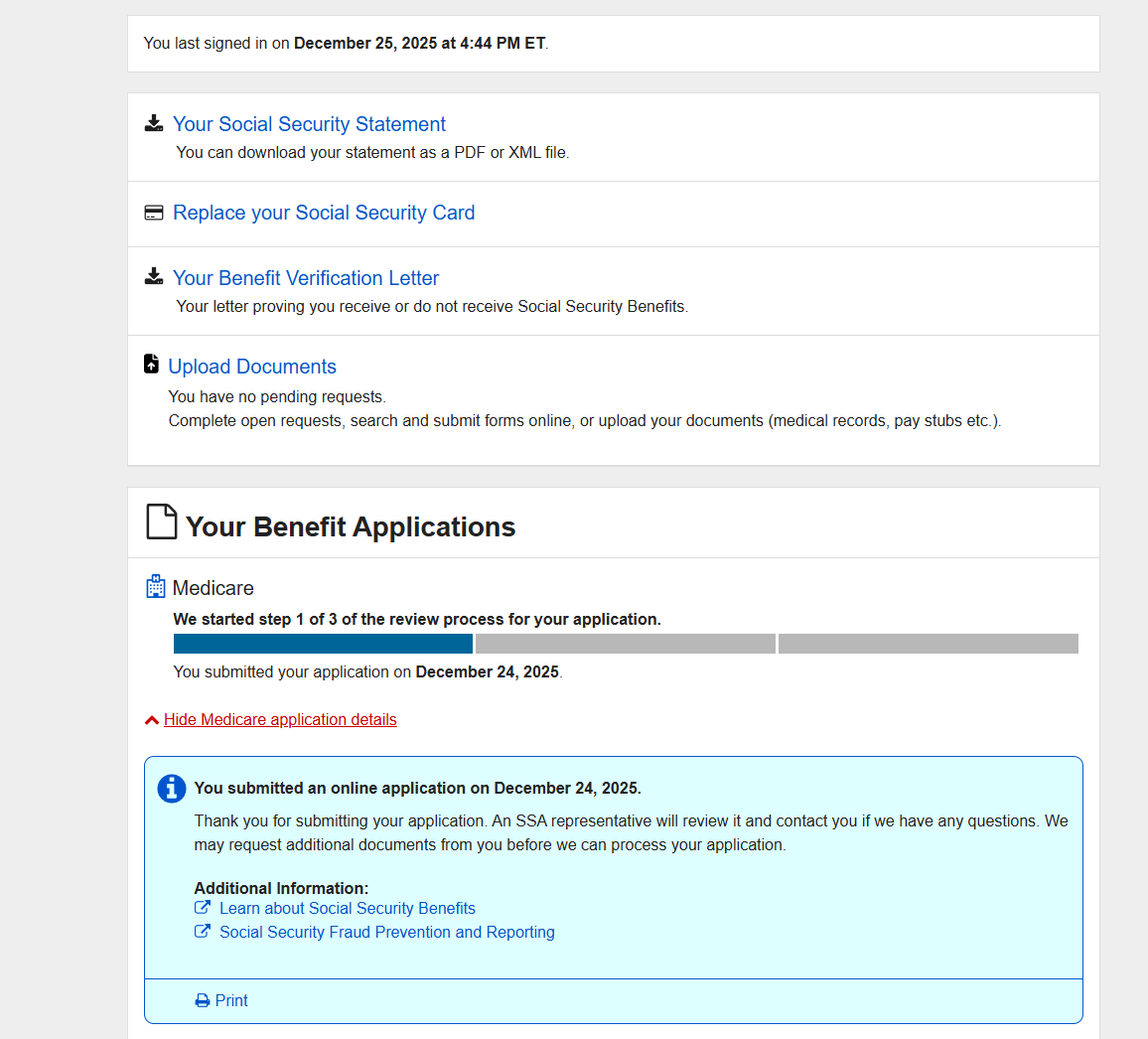Click the document icon next to Your Benefit Applications

point(162,522)
